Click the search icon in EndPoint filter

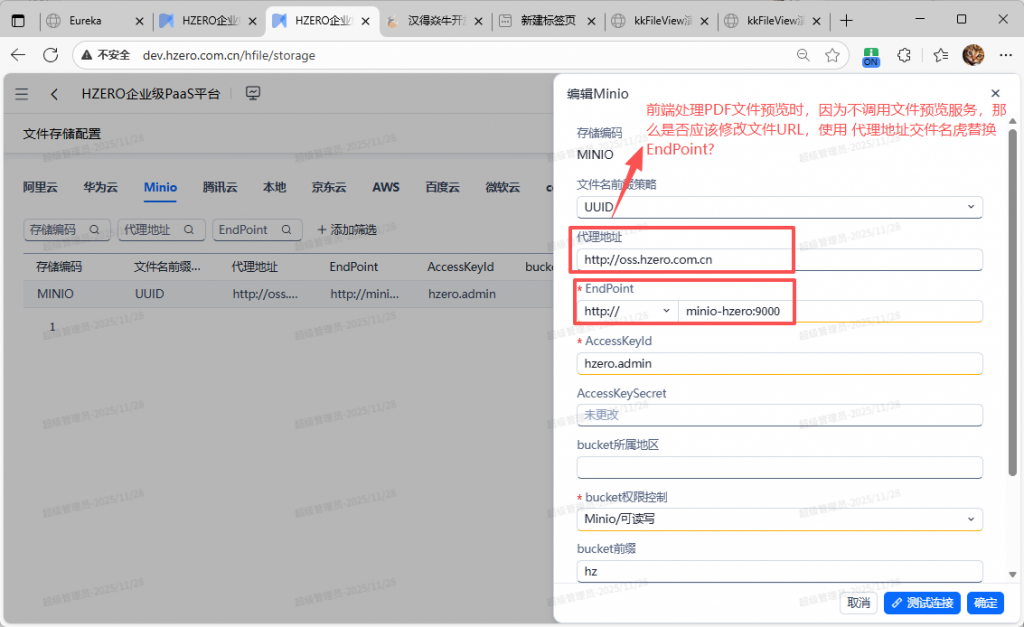(286, 230)
